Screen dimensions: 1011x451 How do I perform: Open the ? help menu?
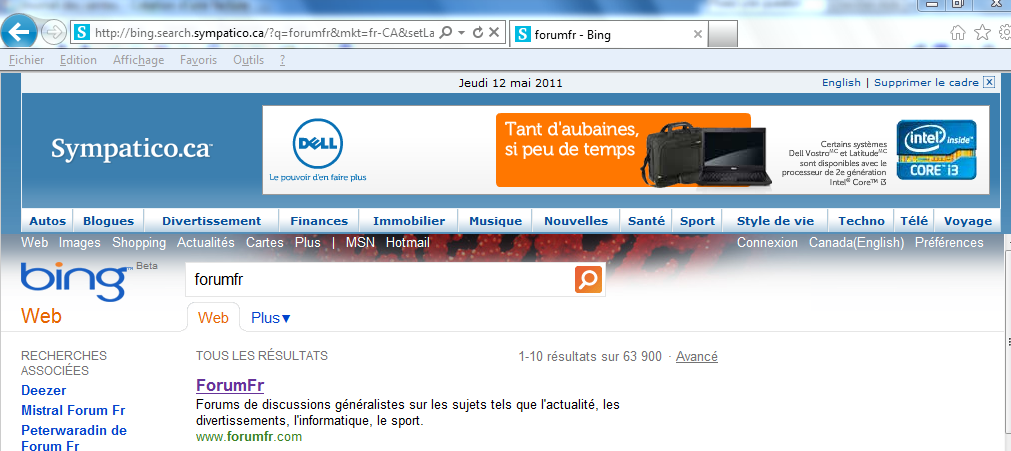tap(282, 60)
